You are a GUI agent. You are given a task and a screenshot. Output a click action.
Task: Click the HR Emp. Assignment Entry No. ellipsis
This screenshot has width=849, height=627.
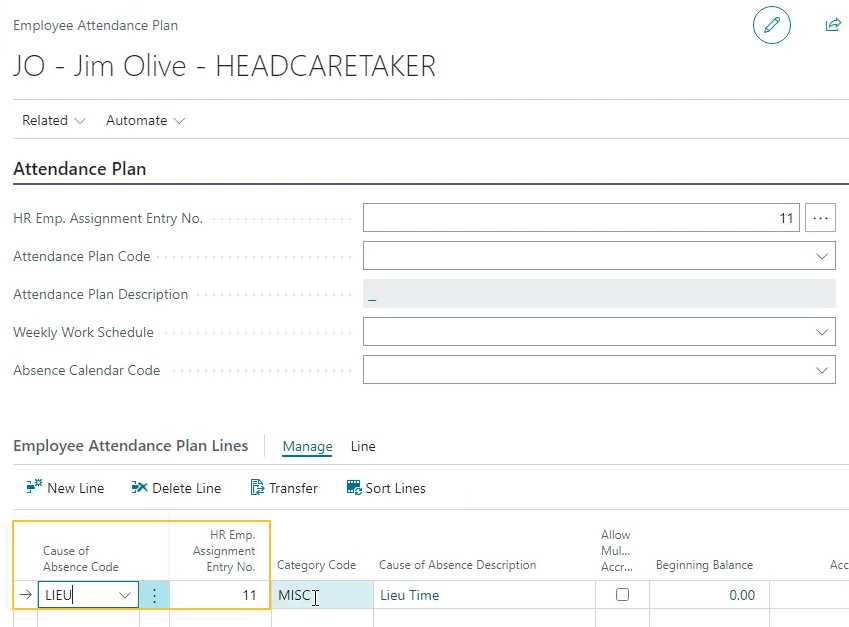click(x=820, y=217)
